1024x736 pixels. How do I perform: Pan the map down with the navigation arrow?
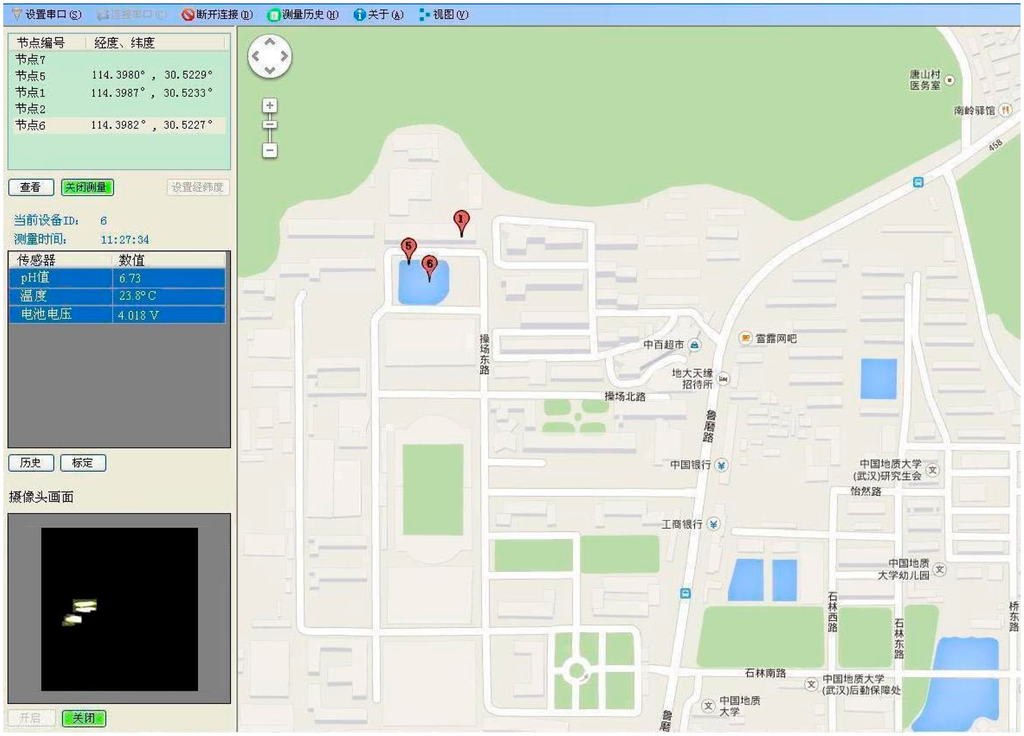tap(270, 70)
